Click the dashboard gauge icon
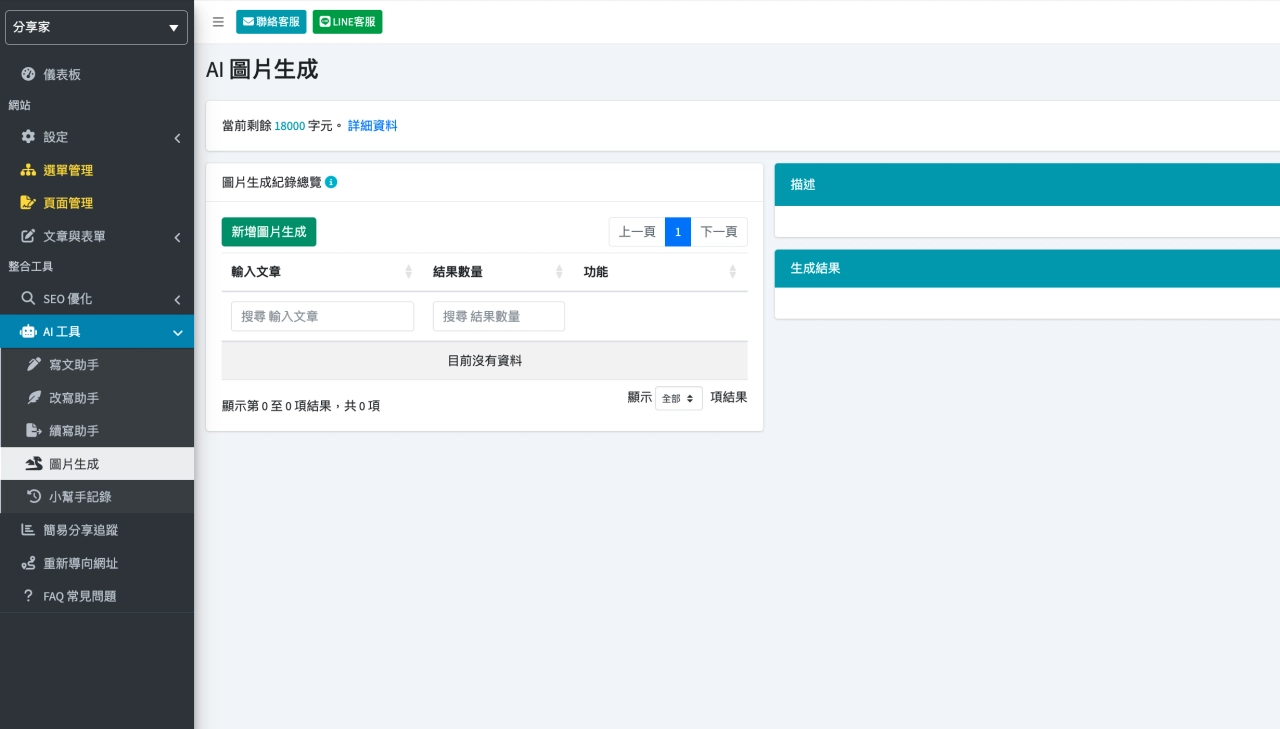1280x729 pixels. pos(28,74)
